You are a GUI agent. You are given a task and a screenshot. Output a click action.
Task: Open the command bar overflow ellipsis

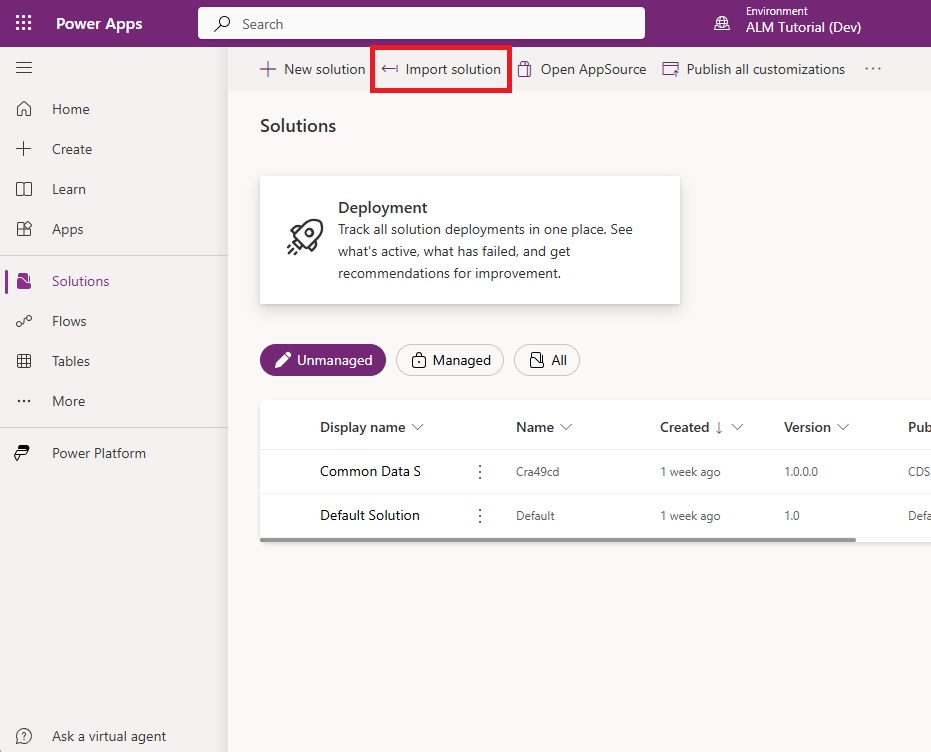(x=873, y=69)
